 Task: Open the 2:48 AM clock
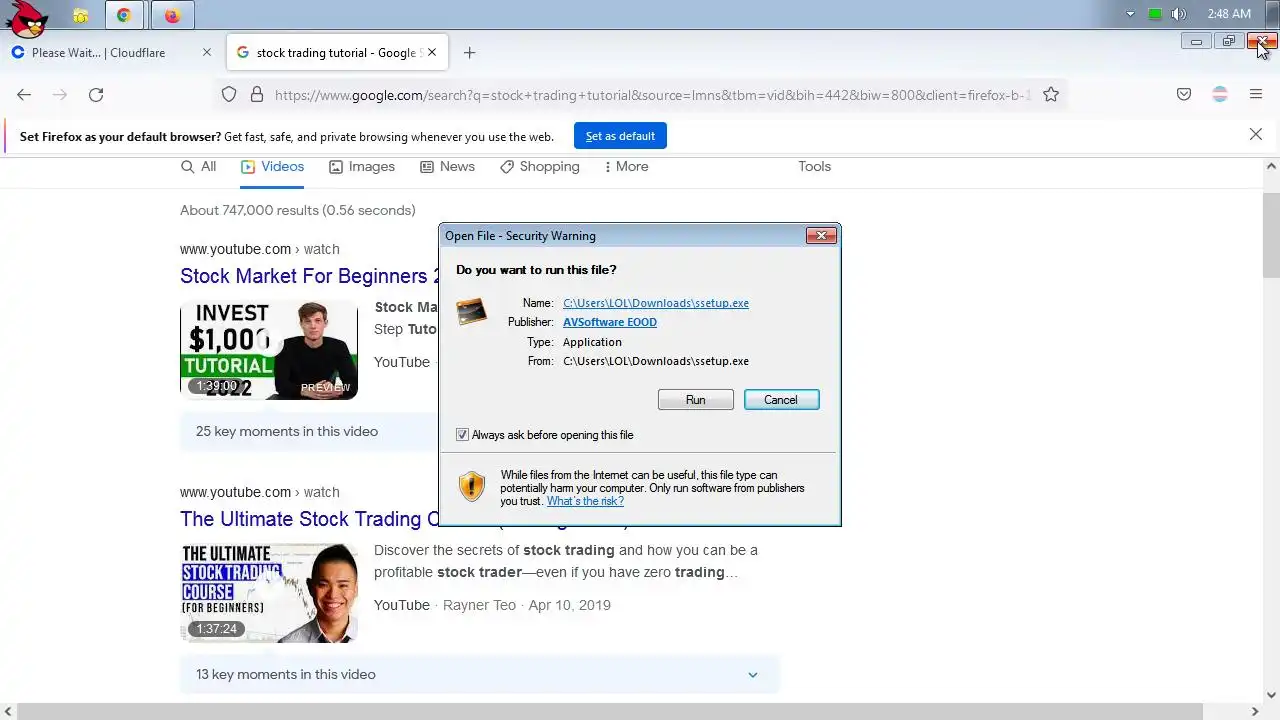tap(1229, 14)
